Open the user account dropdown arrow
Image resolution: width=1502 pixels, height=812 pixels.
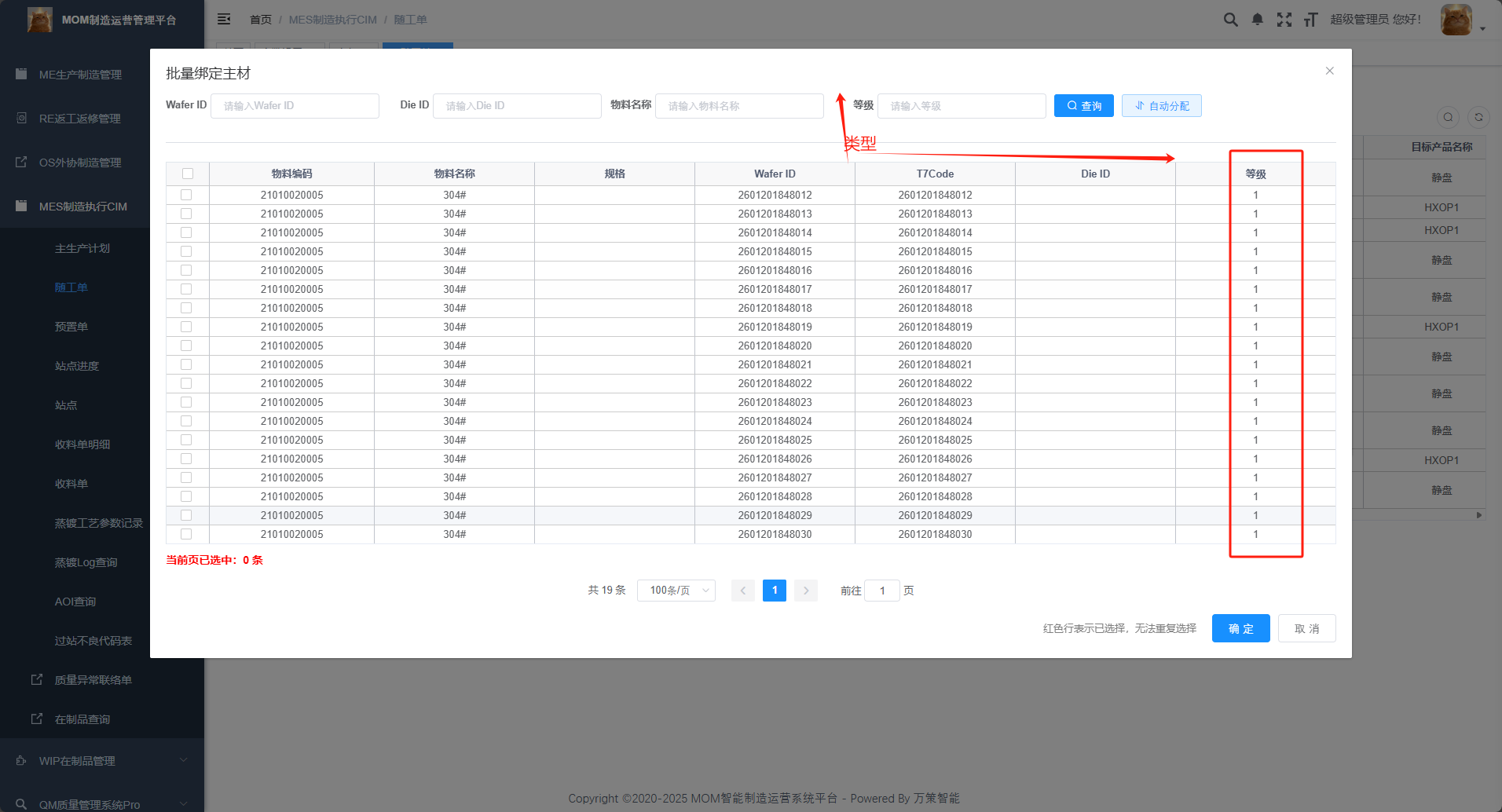1482,28
